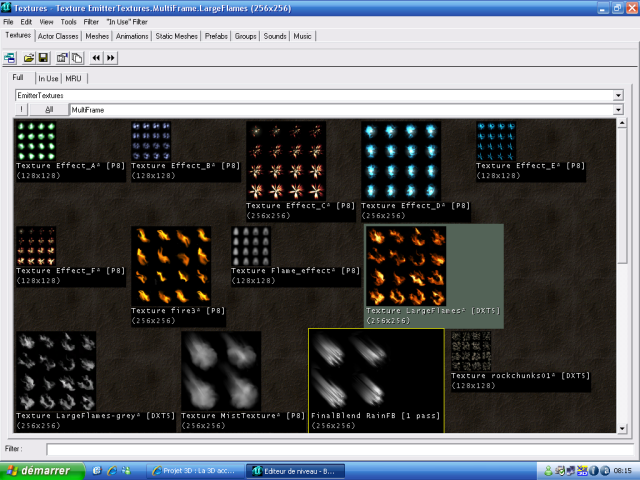The image size is (640, 480).
Task: Switch to the Actor Classes tab
Action: tap(58, 36)
